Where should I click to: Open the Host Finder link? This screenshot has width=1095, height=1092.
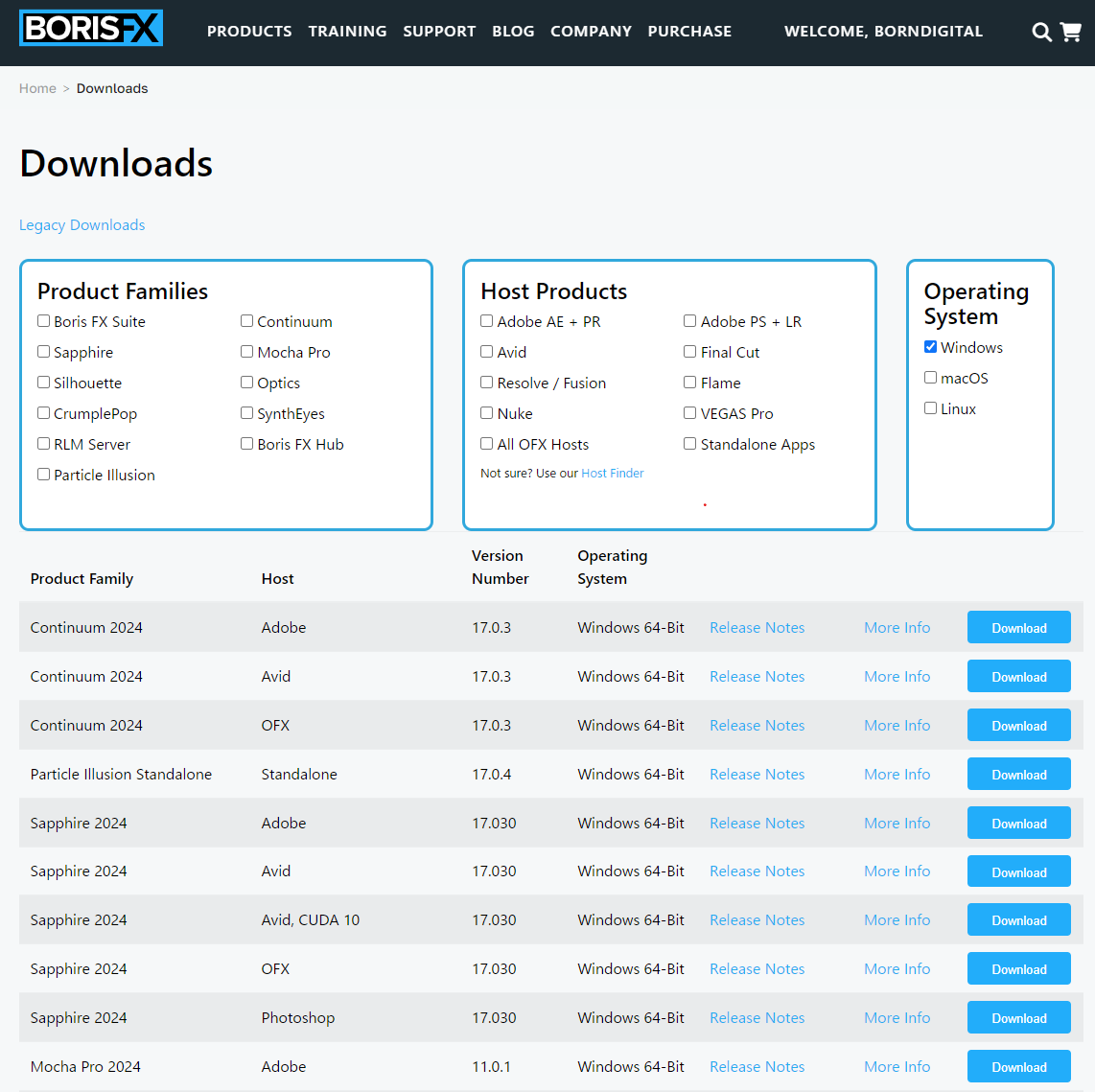(x=613, y=474)
